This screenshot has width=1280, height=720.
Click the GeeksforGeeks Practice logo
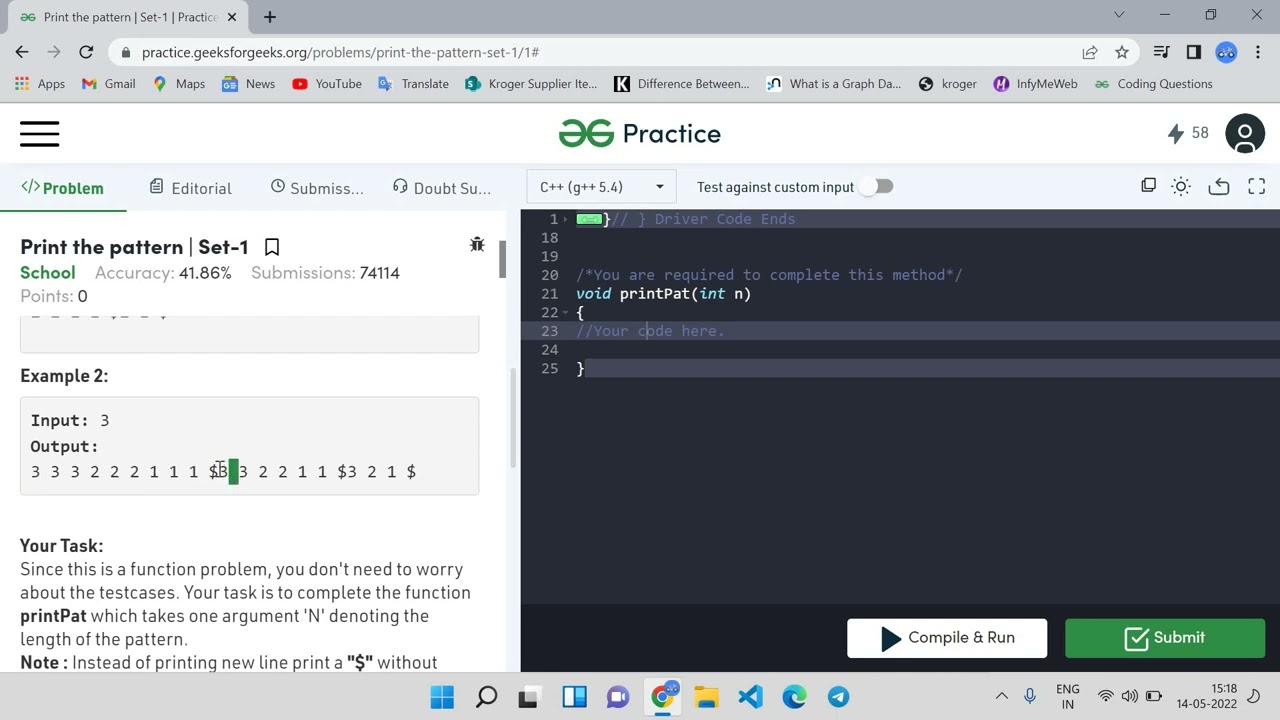(x=640, y=134)
